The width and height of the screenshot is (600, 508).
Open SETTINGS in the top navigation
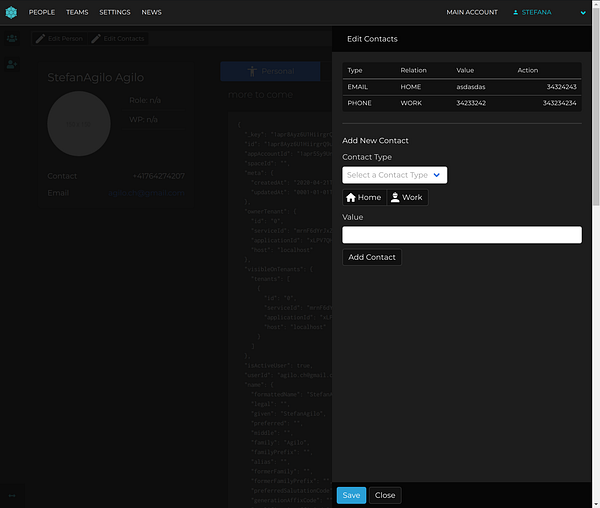114,13
